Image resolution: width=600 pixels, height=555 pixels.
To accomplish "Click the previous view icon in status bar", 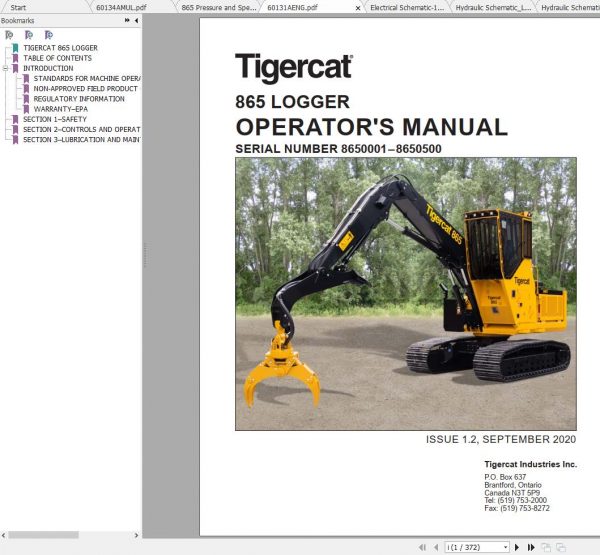I will [546, 547].
